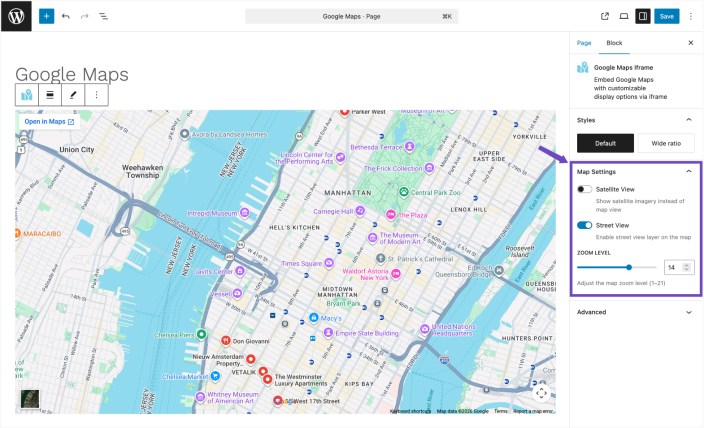Click the Javits Center marker
704x428 pixels.
coord(240,271)
